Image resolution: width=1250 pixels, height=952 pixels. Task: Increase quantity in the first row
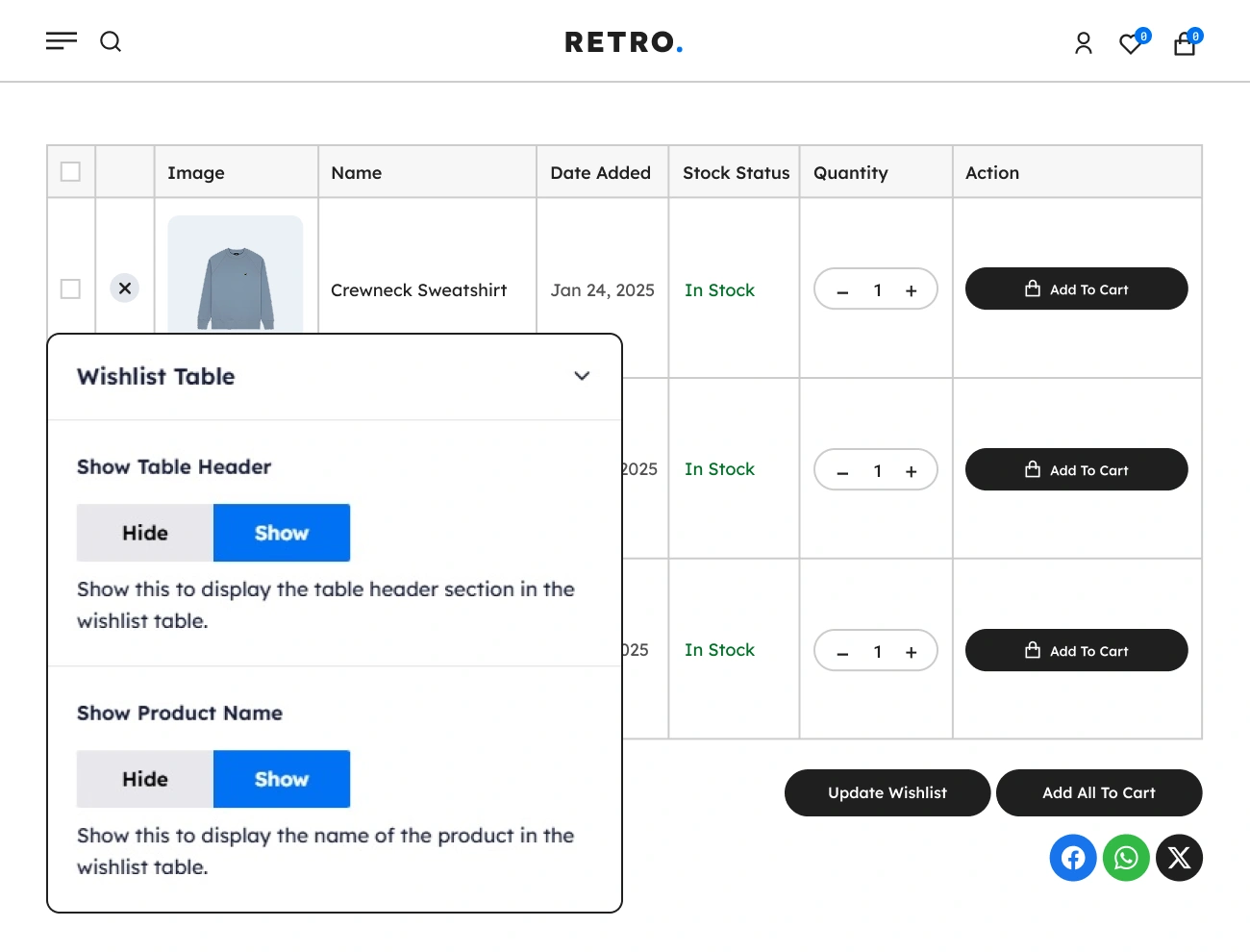click(912, 290)
